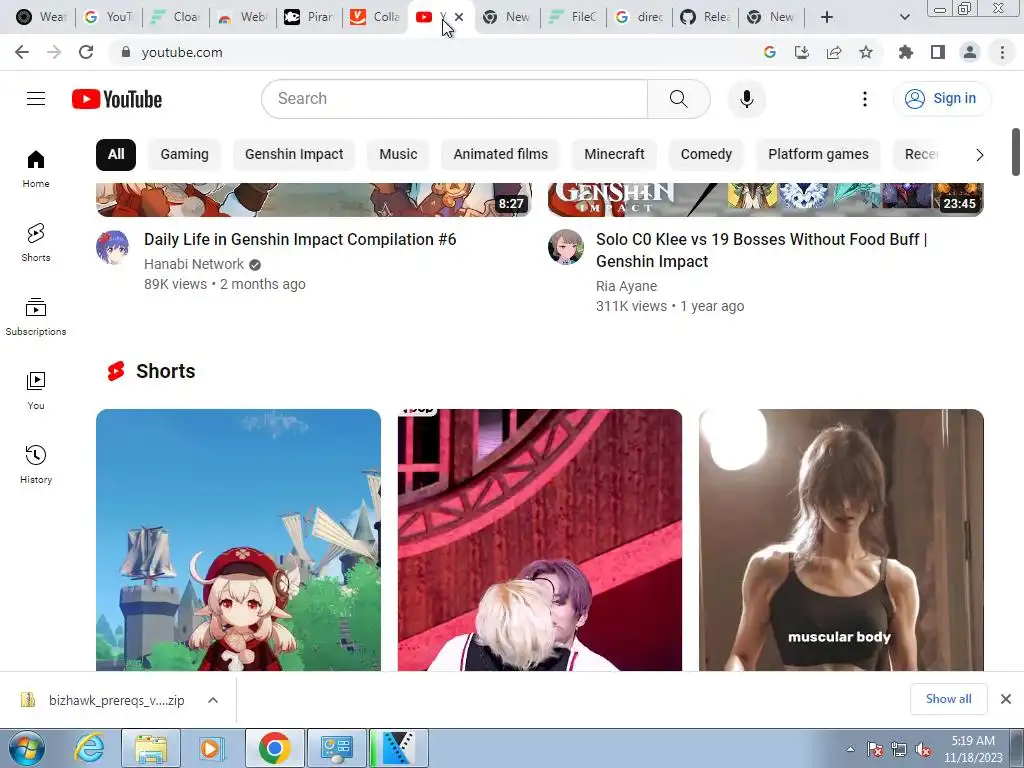The width and height of the screenshot is (1024, 768).
Task: Open Hanabi Network channel link
Action: tap(194, 264)
